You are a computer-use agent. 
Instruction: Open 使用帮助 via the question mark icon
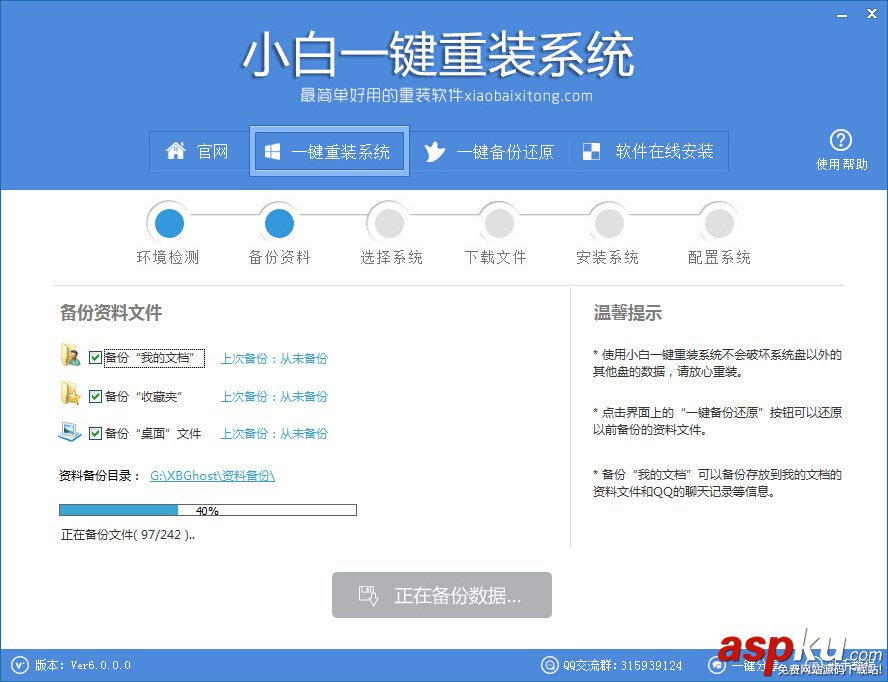[841, 141]
